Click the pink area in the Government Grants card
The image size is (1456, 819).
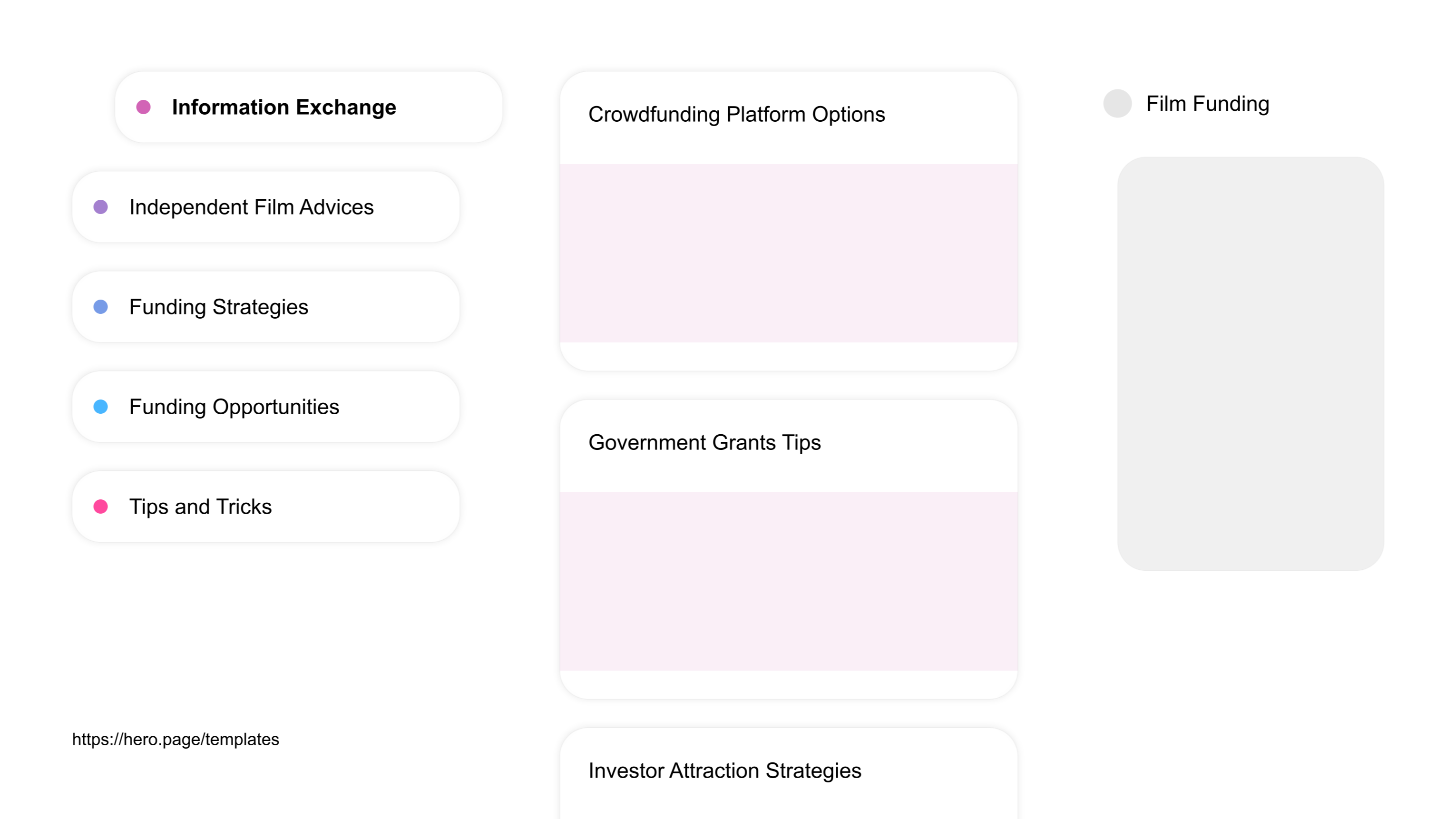coord(789,582)
